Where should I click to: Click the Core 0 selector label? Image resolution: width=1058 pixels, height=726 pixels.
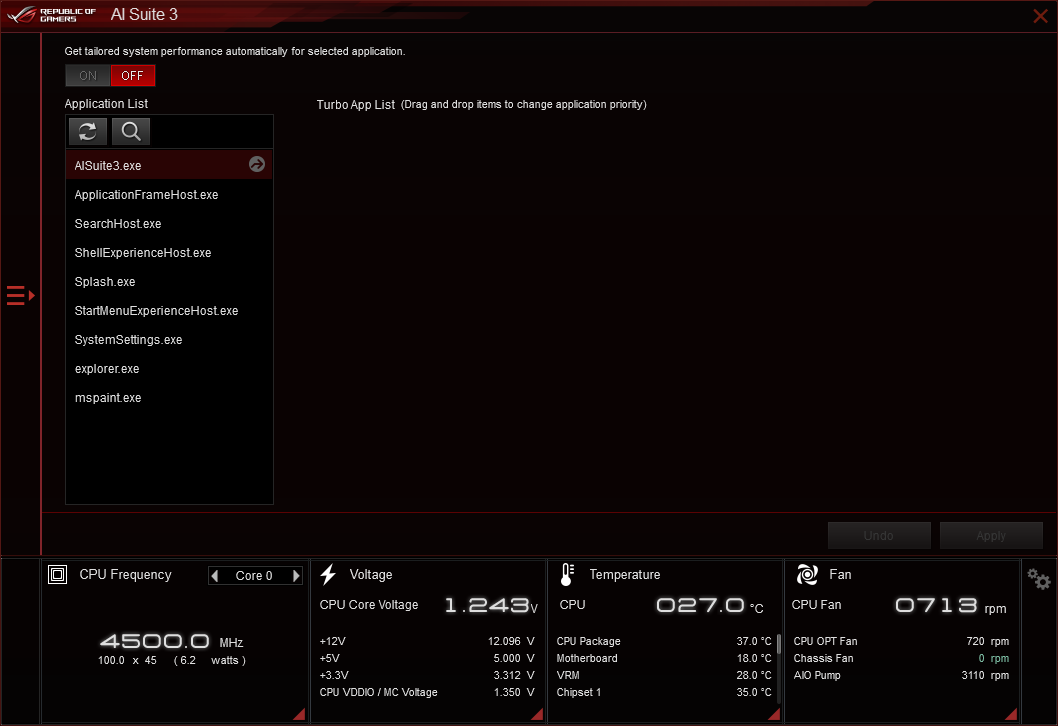[x=254, y=576]
